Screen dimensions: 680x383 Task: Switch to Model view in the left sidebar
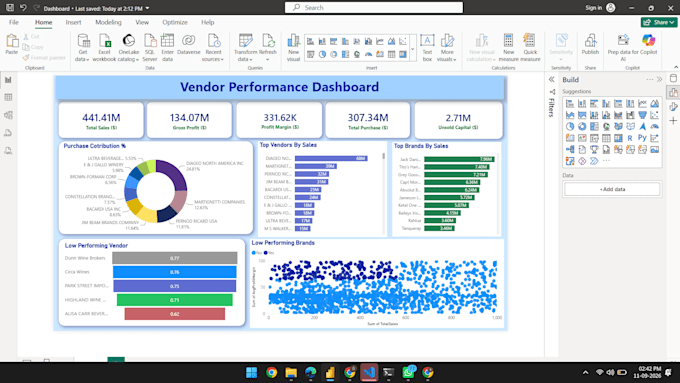point(8,115)
